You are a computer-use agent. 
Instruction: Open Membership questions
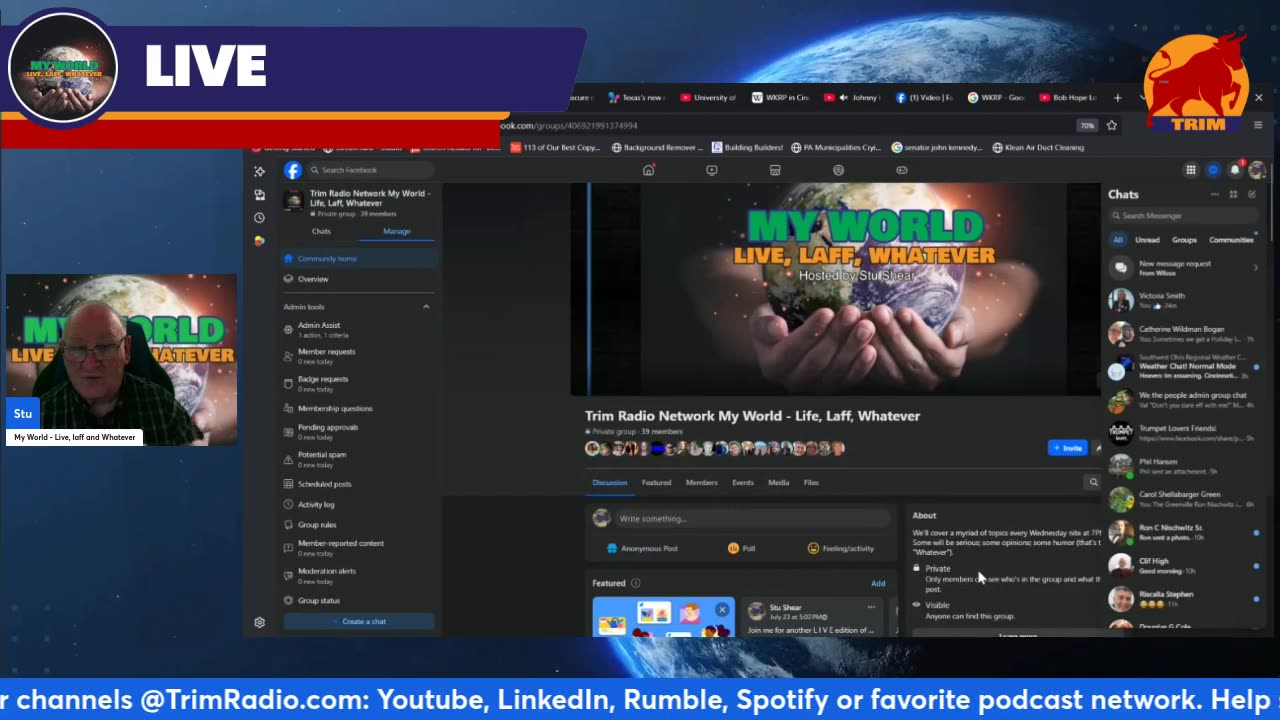[359, 408]
